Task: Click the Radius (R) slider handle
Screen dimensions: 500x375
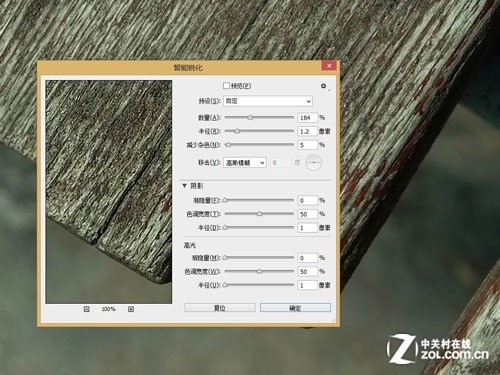Action: click(237, 131)
